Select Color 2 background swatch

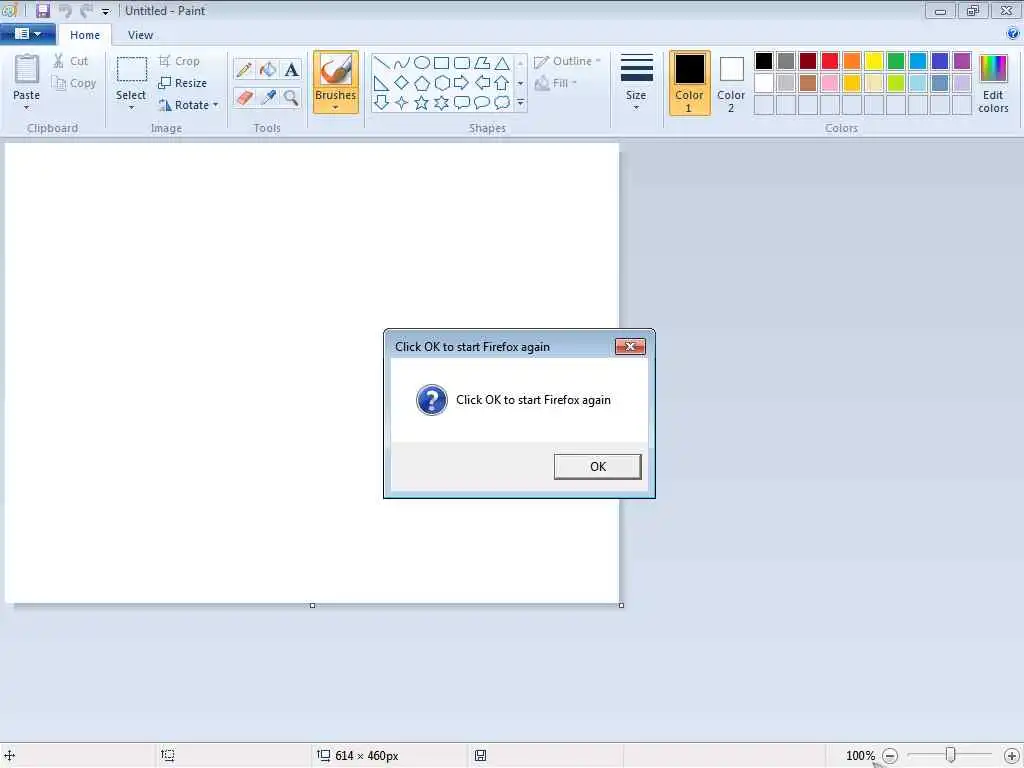tap(731, 83)
